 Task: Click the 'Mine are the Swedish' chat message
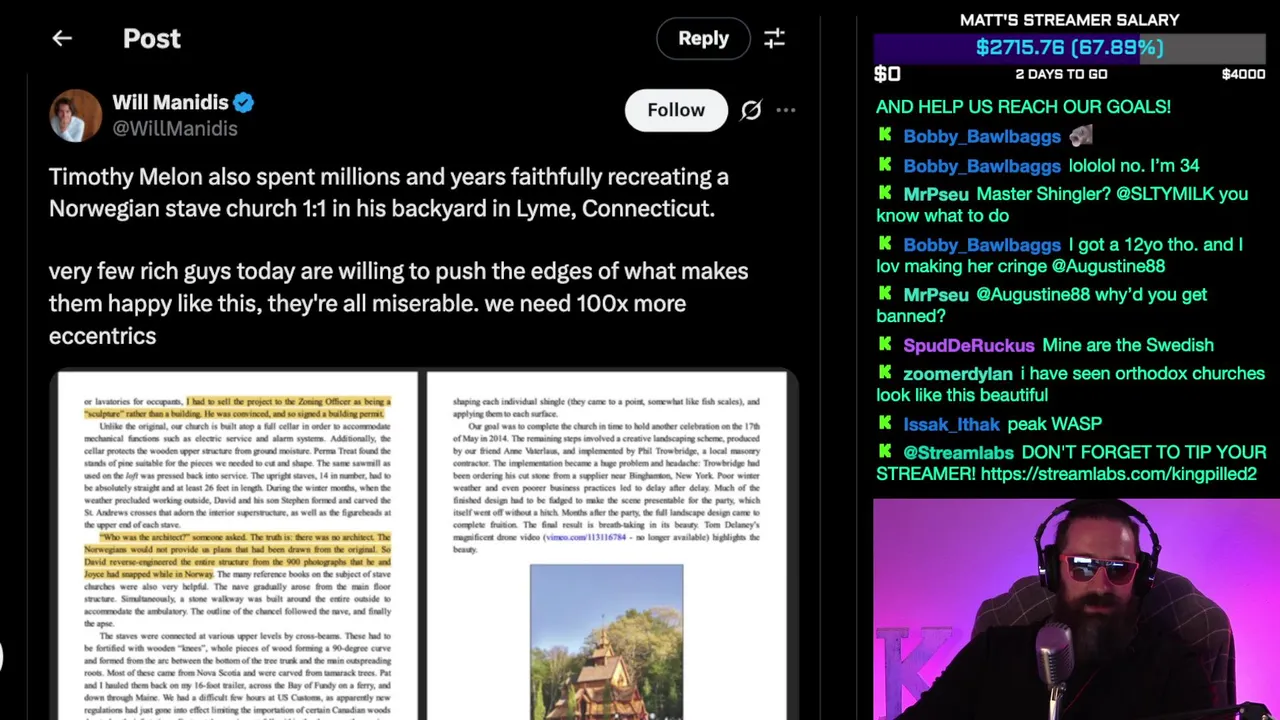coord(1128,345)
